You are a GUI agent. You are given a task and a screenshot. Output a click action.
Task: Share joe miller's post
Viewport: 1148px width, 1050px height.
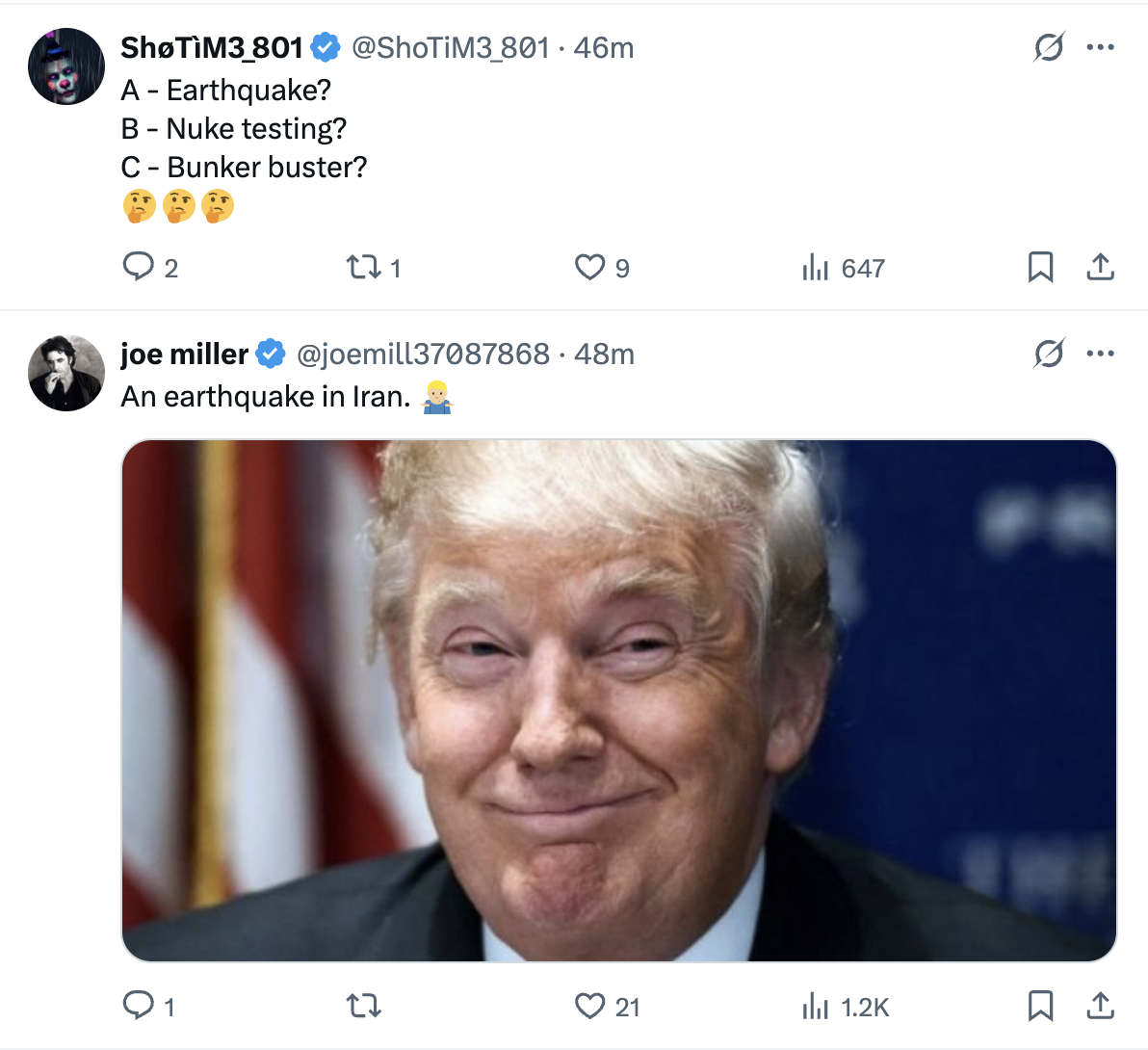tap(1100, 1007)
